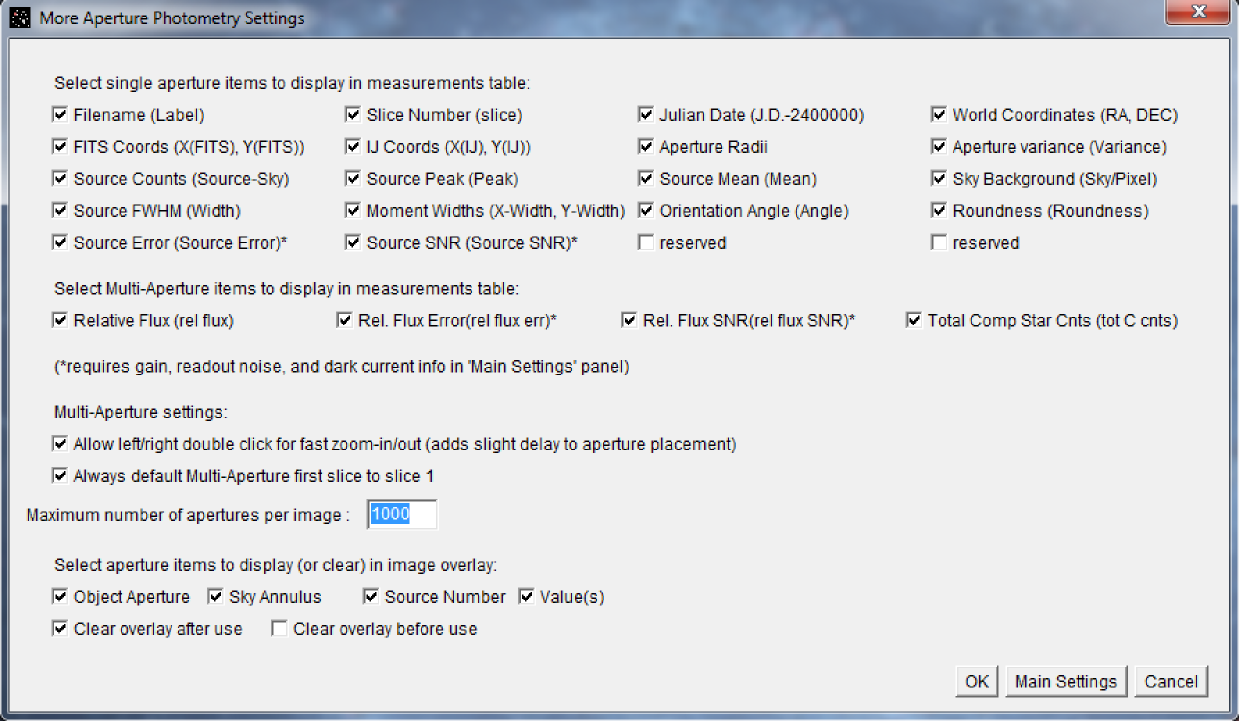Click the window title bar app icon
The height and width of the screenshot is (721, 1239).
[x=19, y=18]
